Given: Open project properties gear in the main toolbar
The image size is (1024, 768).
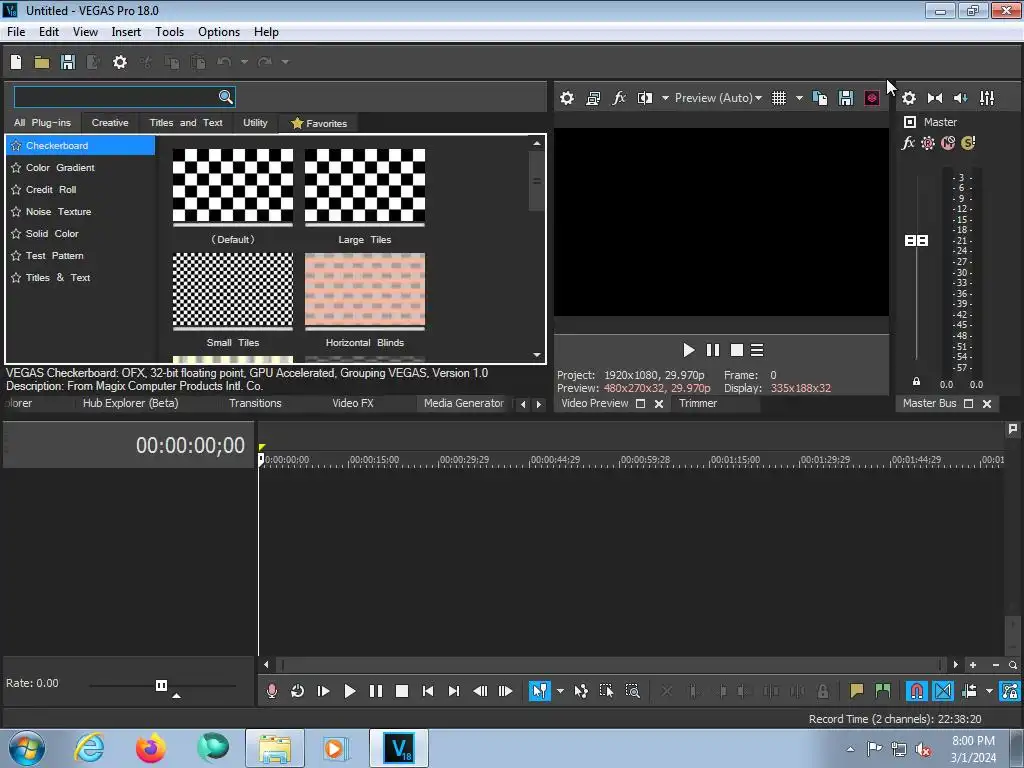Looking at the screenshot, I should [x=120, y=62].
